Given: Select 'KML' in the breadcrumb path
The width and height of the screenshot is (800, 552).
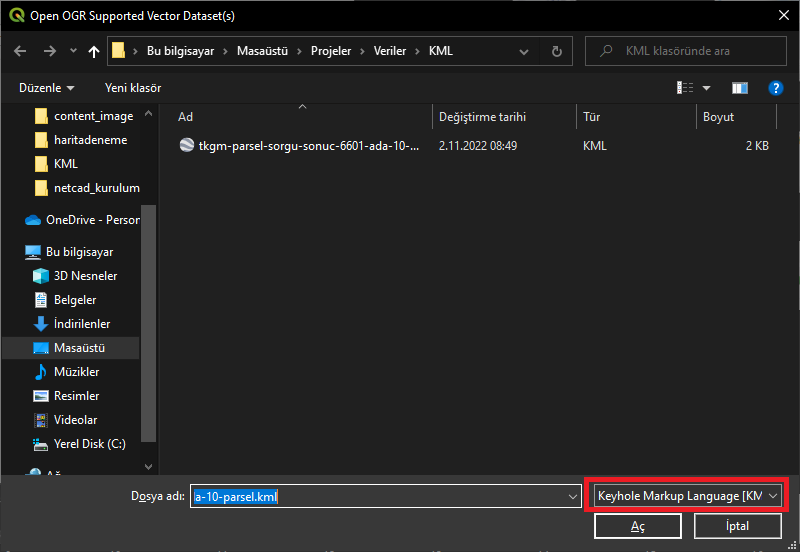Looking at the screenshot, I should tap(441, 51).
